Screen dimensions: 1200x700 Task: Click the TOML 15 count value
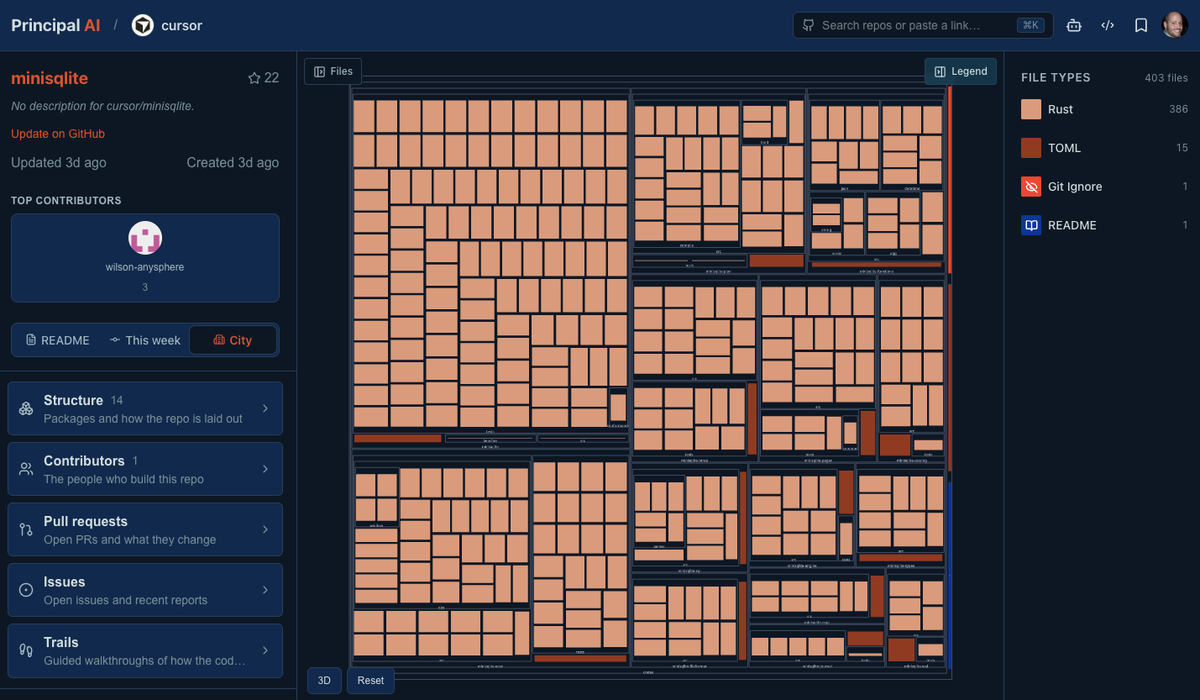point(1182,148)
